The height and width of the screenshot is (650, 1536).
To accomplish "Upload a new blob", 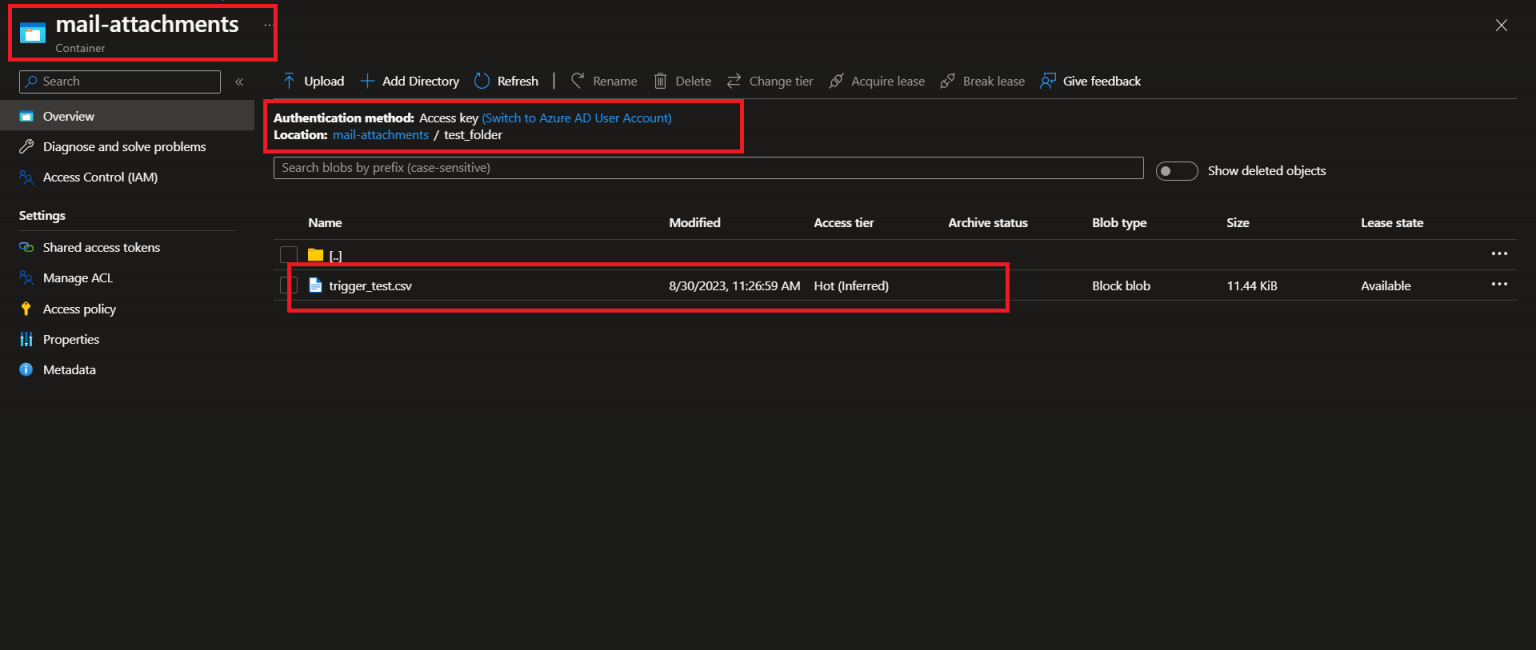I will click(x=312, y=81).
